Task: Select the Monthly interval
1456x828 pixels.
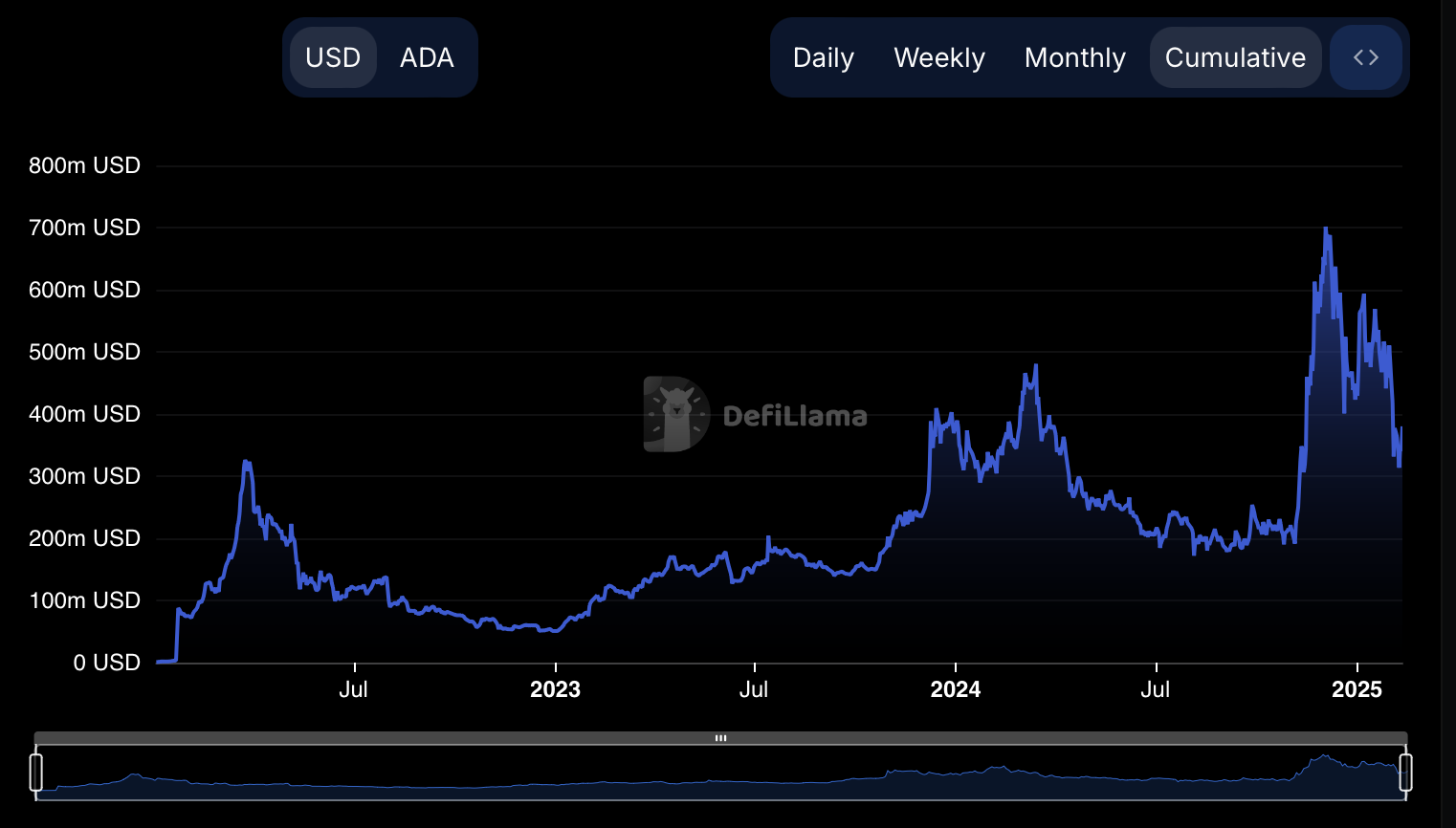Action: [x=1075, y=57]
